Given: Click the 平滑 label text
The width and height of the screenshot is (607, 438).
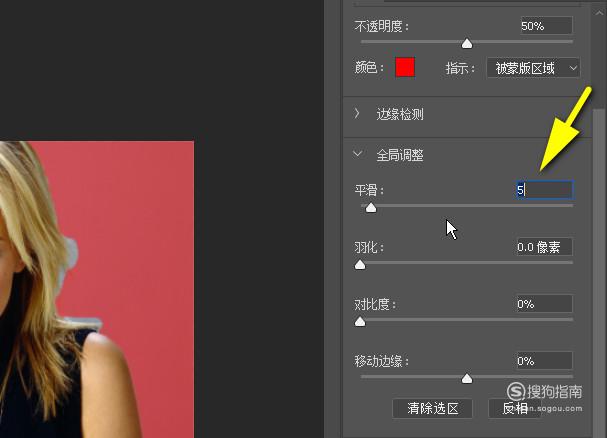Looking at the screenshot, I should coord(369,190).
